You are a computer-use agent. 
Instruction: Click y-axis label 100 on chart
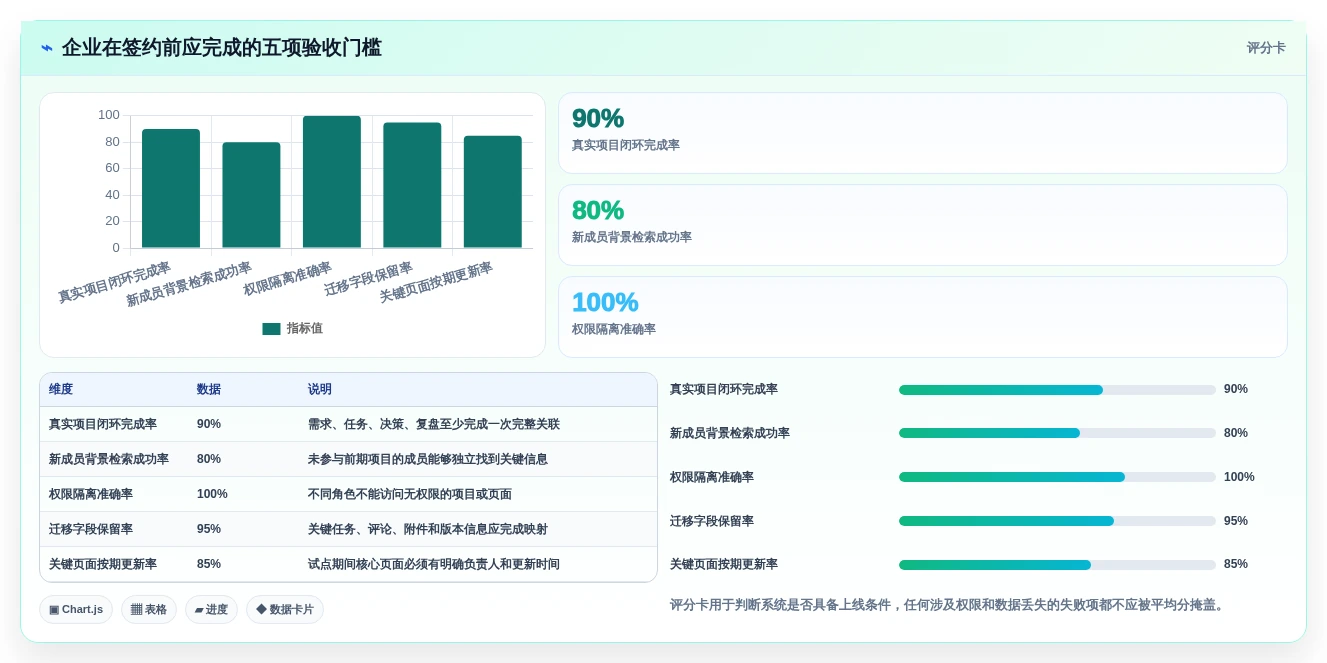tap(109, 115)
